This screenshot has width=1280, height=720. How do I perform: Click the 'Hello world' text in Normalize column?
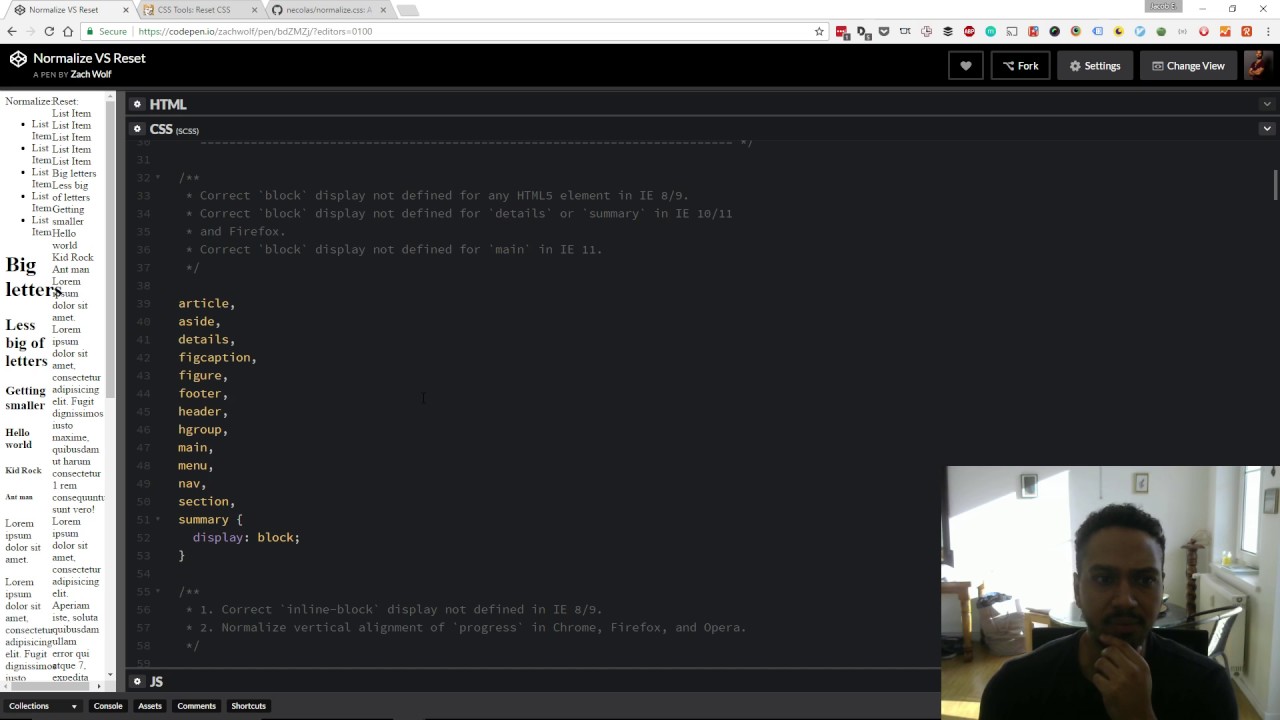coord(18,439)
